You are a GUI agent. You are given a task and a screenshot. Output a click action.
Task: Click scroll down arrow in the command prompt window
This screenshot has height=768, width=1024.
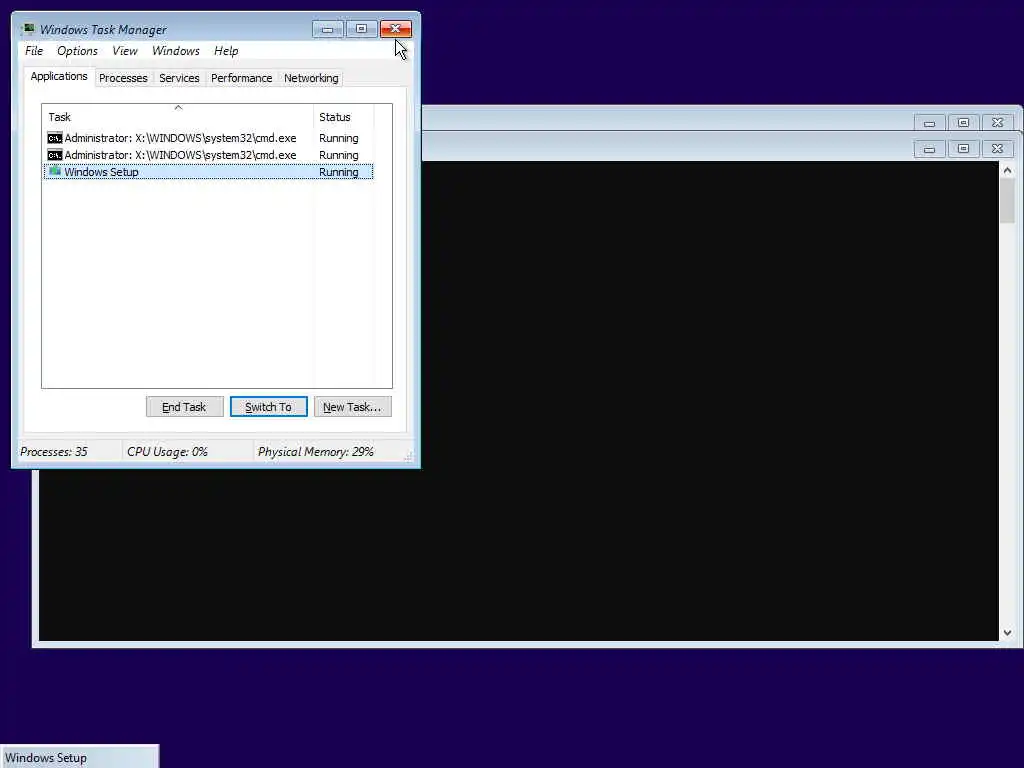[1007, 633]
